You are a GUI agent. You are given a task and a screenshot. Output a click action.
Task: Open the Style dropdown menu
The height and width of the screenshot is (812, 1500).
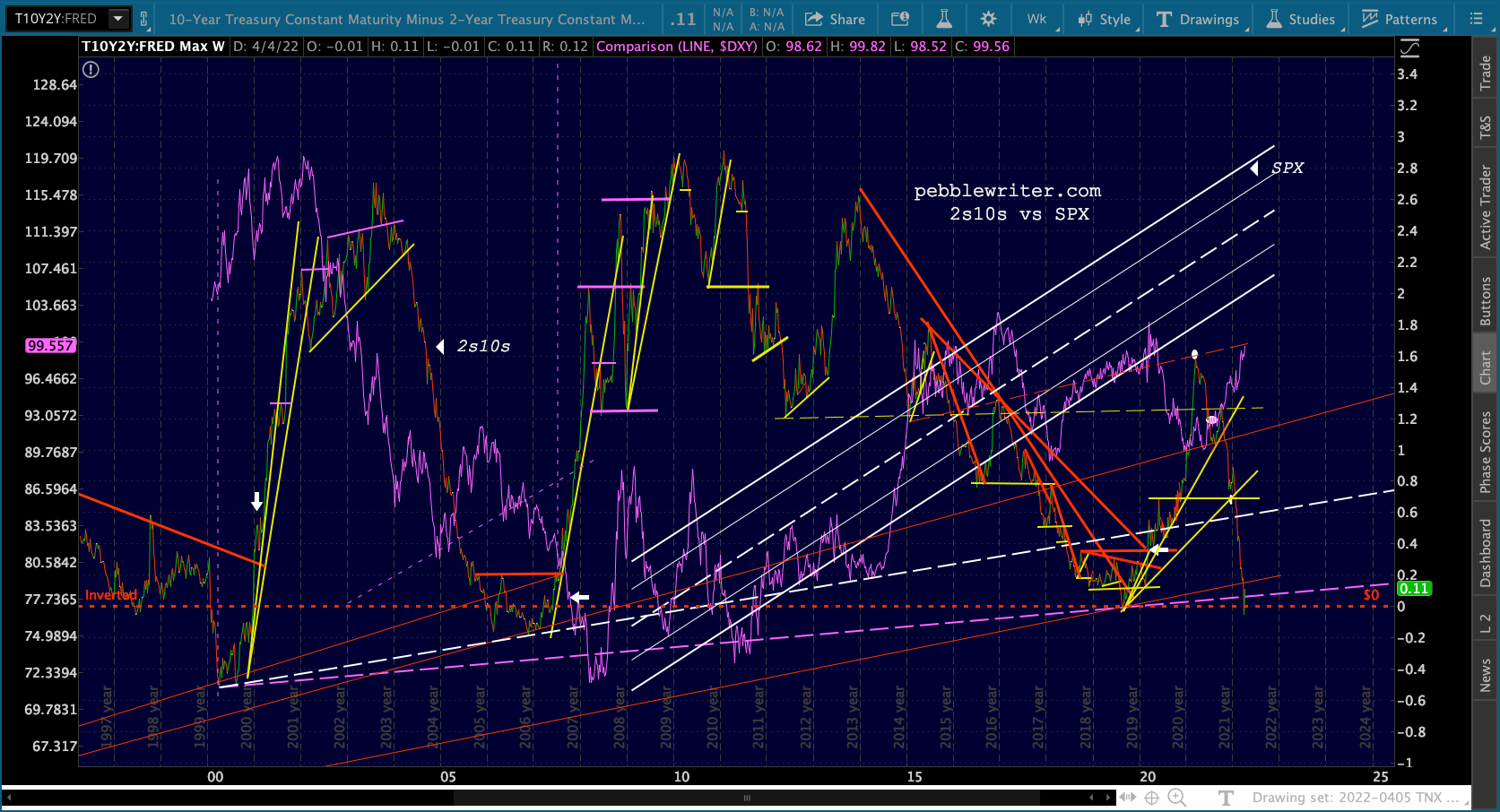click(x=1105, y=19)
